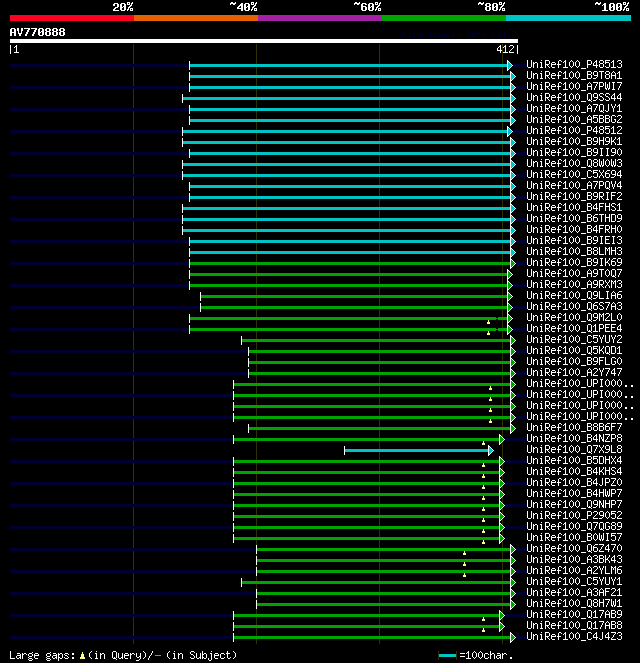
Task: Pick the UniRef100_Q7X9L8 hit name
Action: 574,449
